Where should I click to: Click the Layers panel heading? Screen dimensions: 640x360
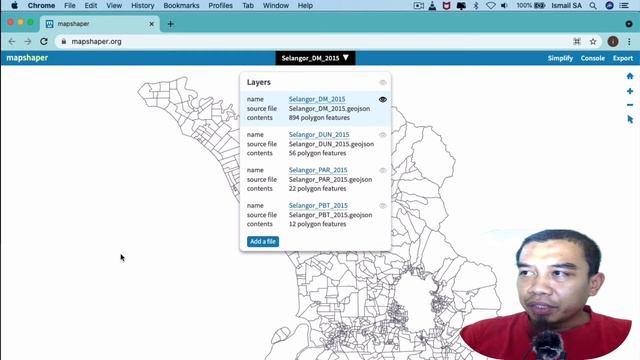(x=259, y=82)
